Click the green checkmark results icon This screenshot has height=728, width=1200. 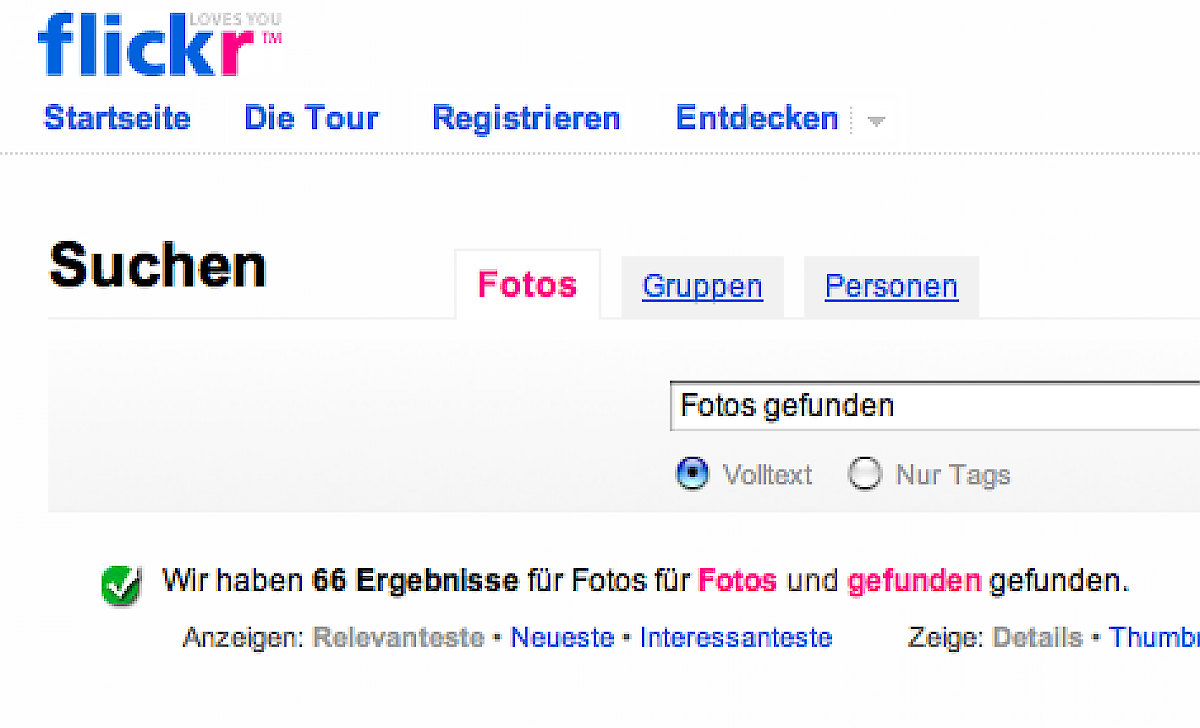(x=121, y=586)
